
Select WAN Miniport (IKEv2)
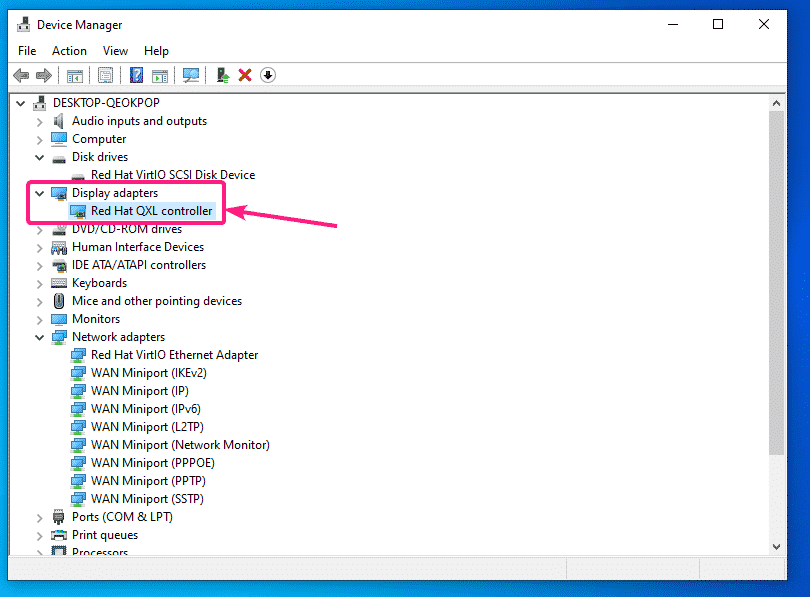[149, 373]
